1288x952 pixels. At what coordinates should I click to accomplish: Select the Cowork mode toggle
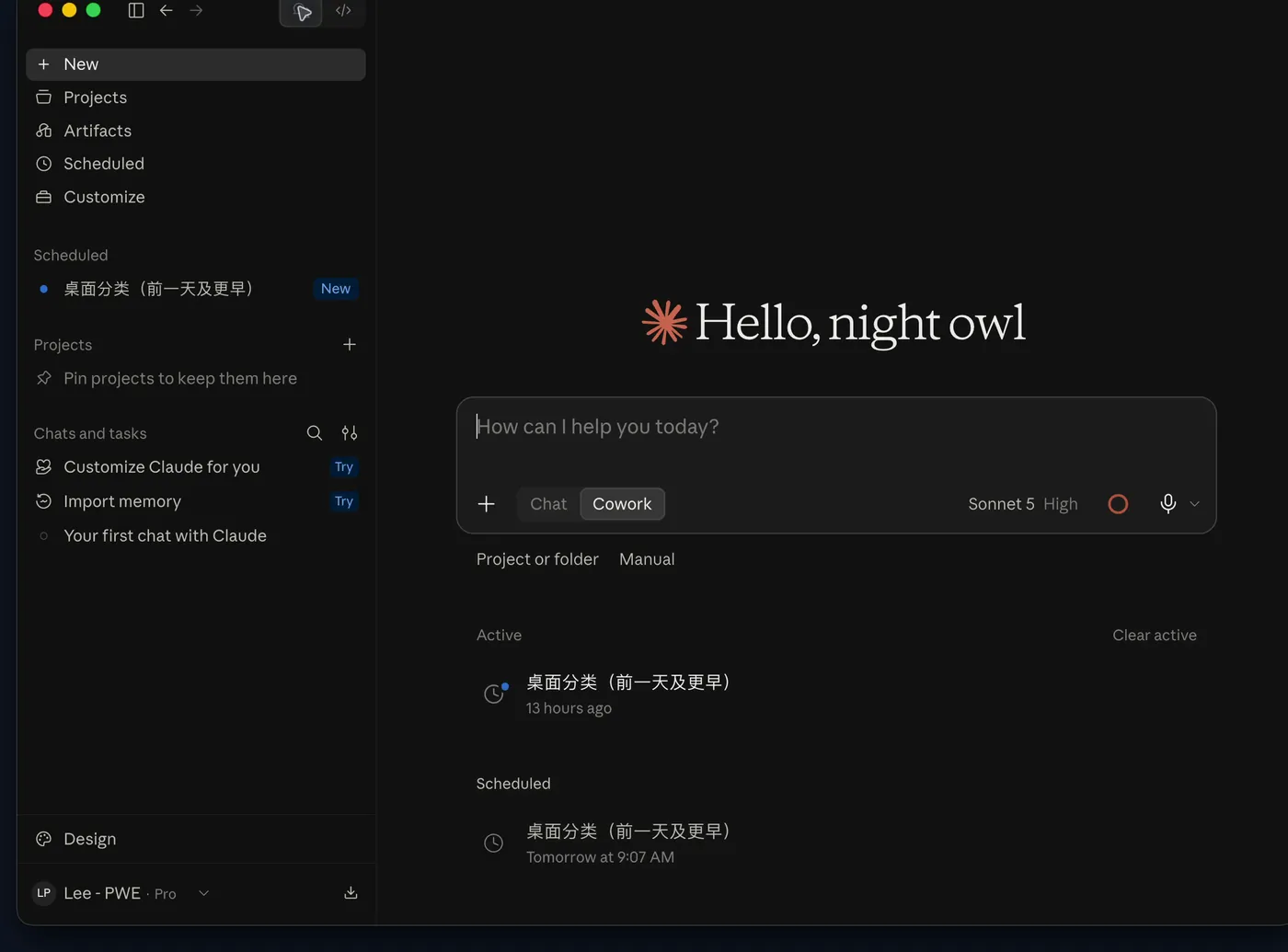pos(622,504)
